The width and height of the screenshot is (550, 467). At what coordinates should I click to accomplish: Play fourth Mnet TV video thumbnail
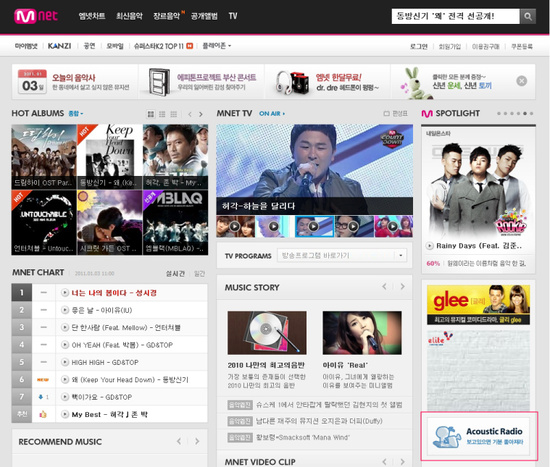[353, 227]
